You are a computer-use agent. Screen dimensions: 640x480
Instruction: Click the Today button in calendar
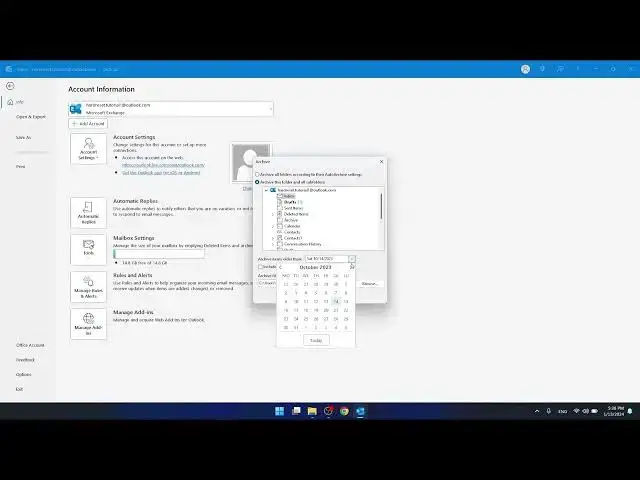point(316,340)
